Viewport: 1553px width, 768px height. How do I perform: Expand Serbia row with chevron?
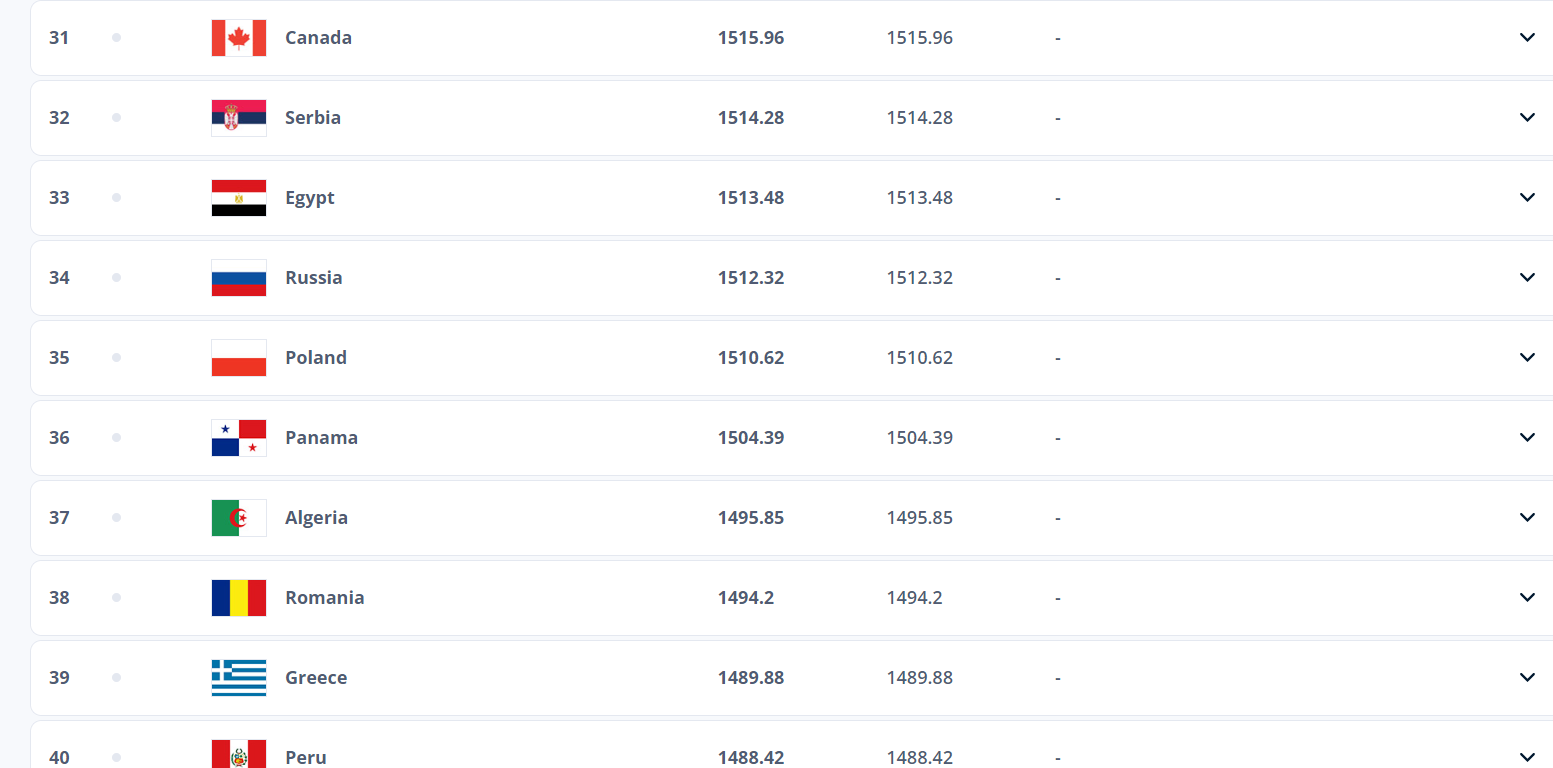(x=1527, y=118)
